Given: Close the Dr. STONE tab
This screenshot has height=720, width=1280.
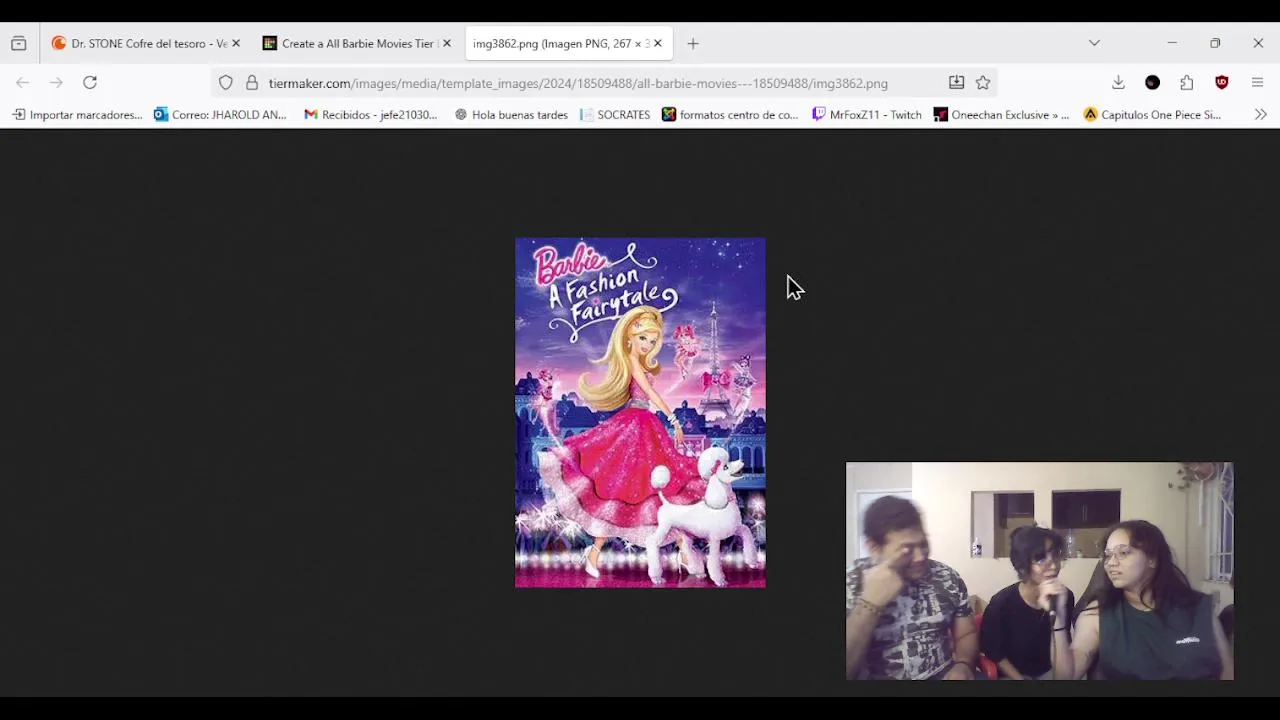Looking at the screenshot, I should click(236, 43).
